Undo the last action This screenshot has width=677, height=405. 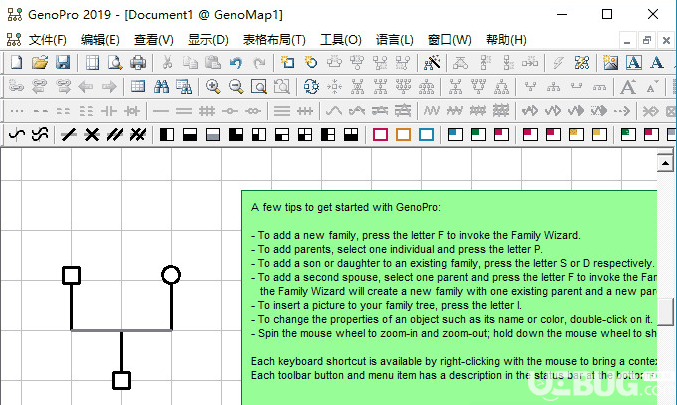click(236, 63)
